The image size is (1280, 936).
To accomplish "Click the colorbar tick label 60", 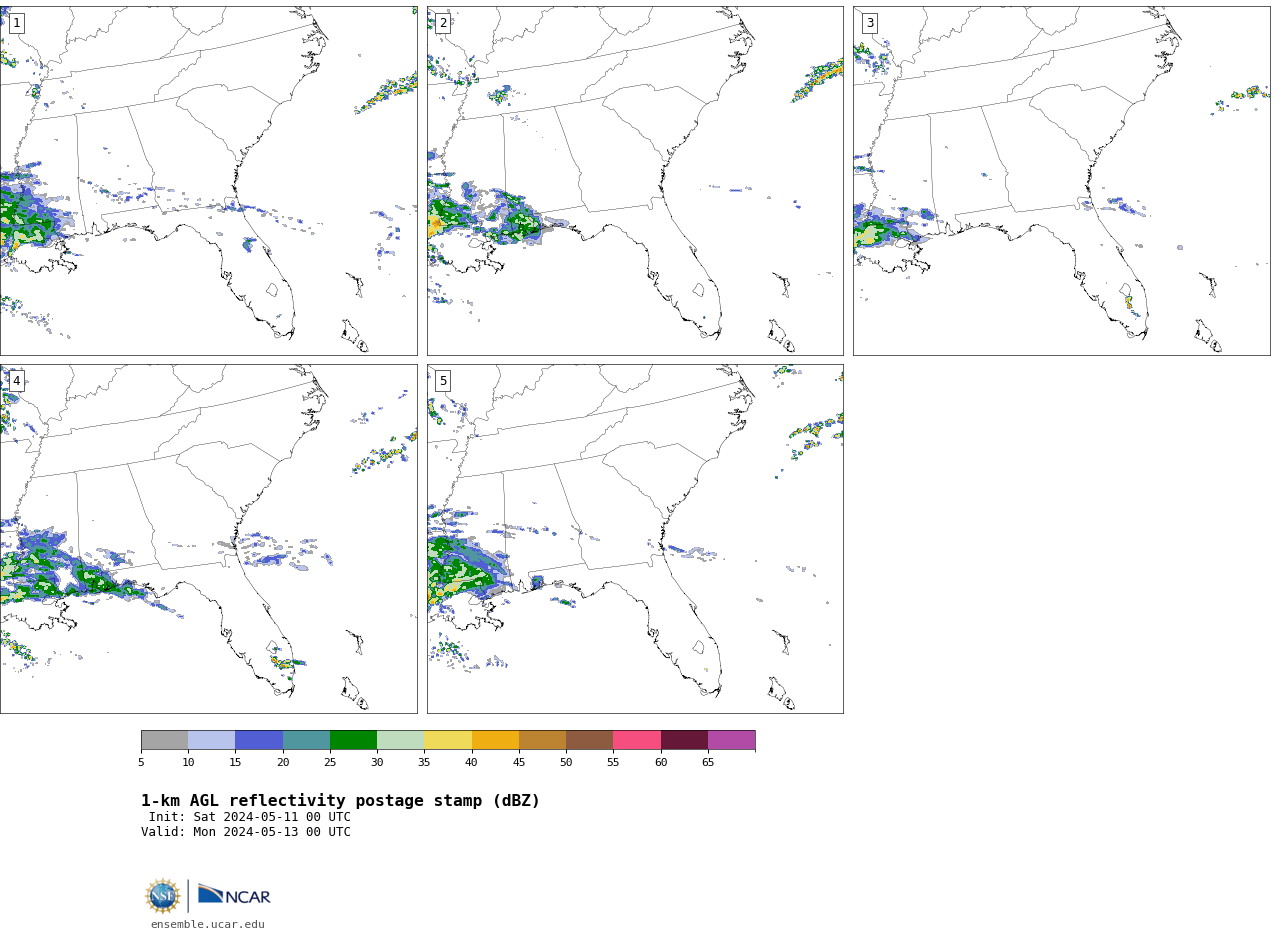I will (x=661, y=763).
